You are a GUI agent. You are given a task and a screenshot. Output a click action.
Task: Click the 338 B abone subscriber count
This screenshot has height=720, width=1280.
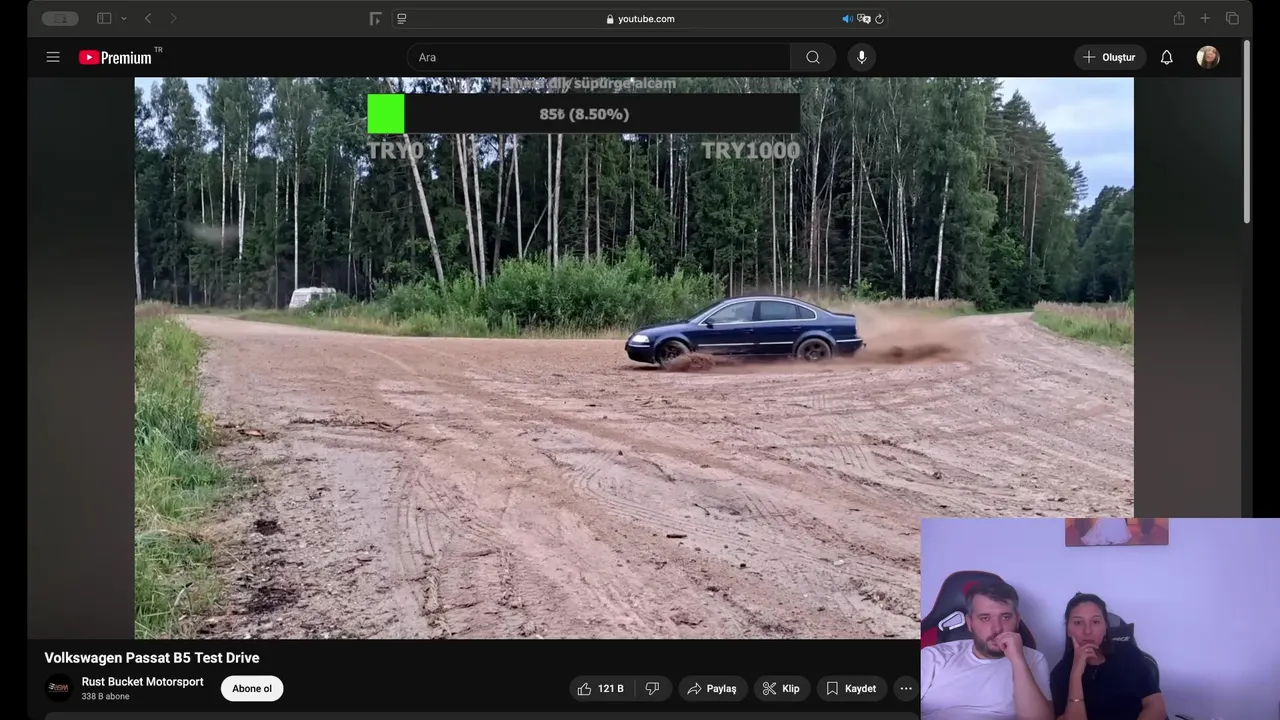coord(105,696)
